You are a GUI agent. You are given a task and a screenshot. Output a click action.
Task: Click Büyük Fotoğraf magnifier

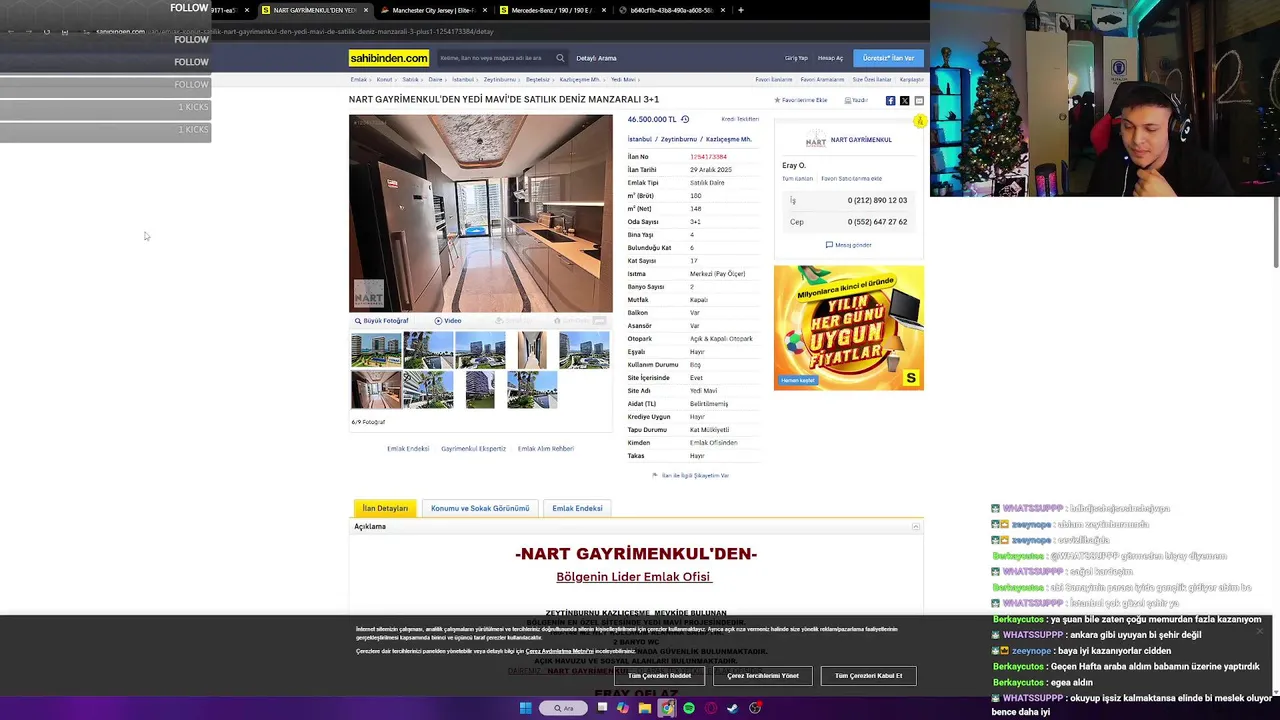pos(381,321)
